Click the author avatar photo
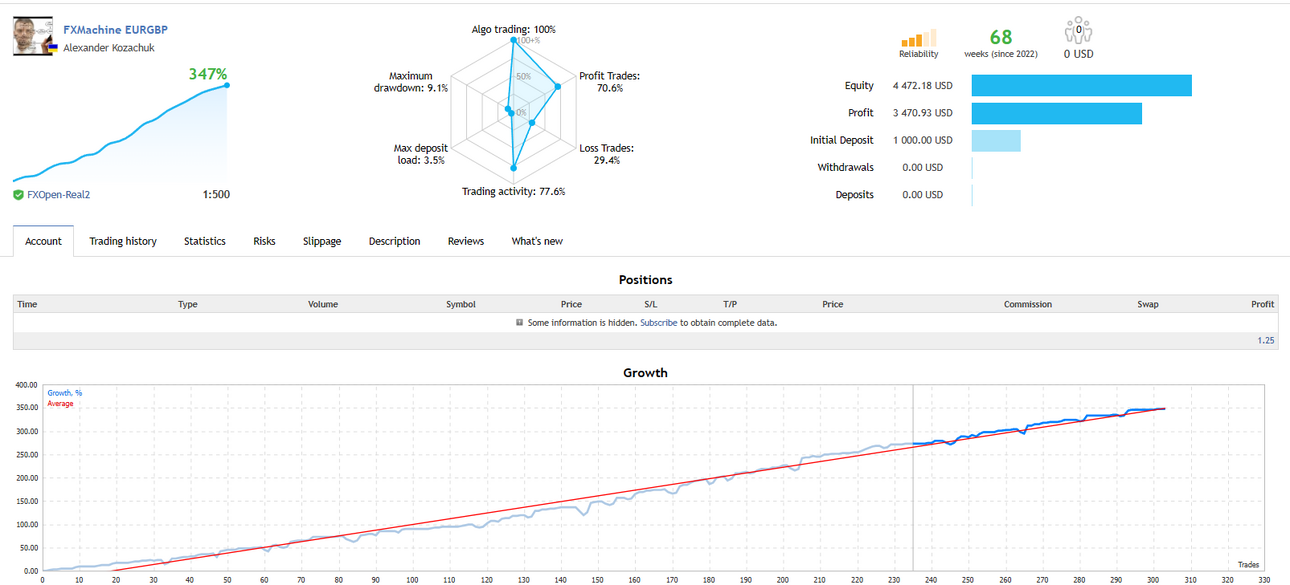 pyautogui.click(x=33, y=37)
